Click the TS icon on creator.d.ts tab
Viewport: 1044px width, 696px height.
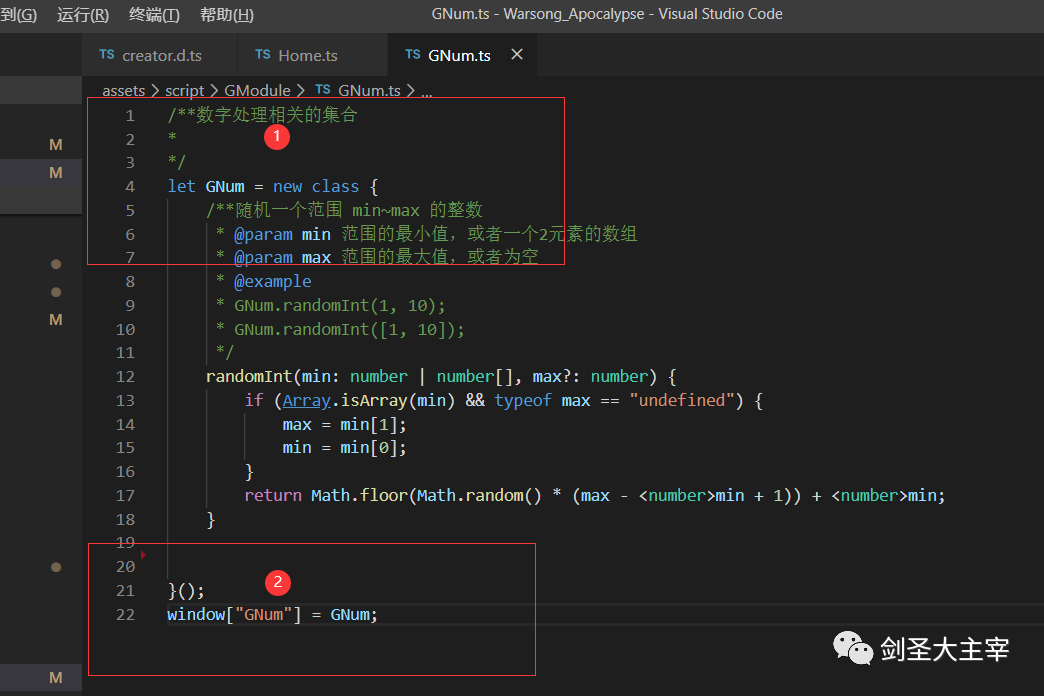(x=107, y=55)
